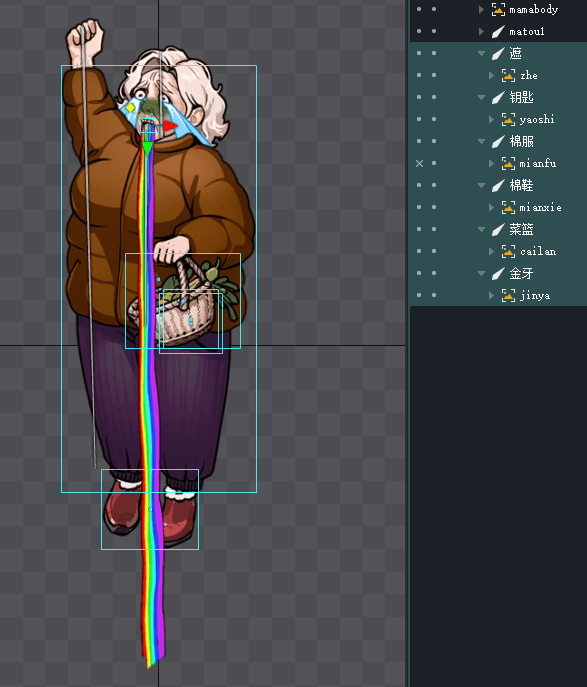Click the matou1 slot feather icon

coord(498,32)
